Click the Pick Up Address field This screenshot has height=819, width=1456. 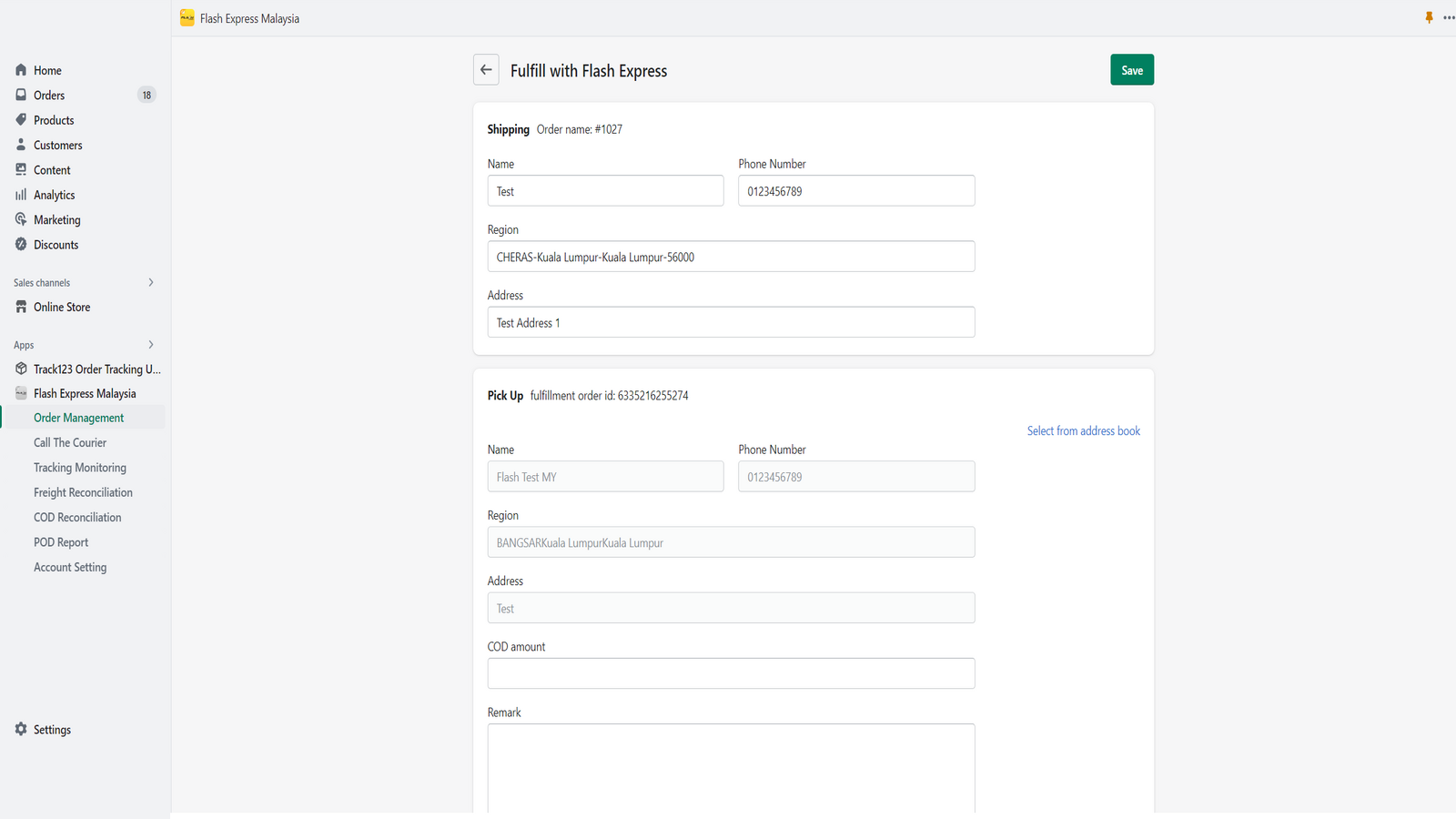[x=731, y=608]
